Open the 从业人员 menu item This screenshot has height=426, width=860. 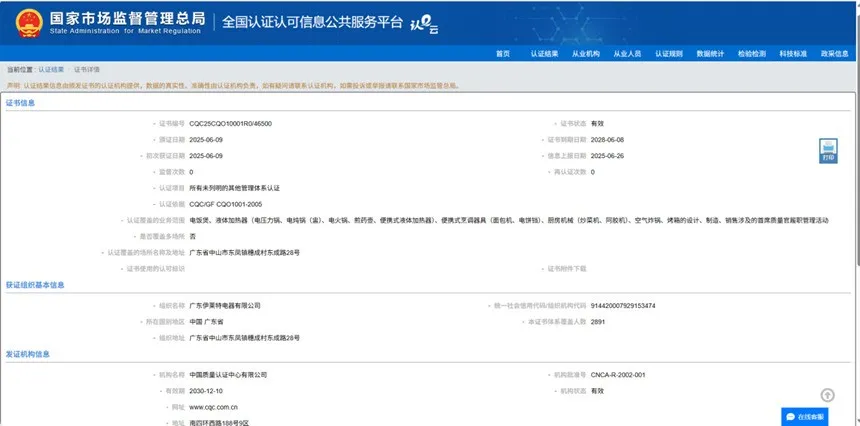(x=627, y=54)
